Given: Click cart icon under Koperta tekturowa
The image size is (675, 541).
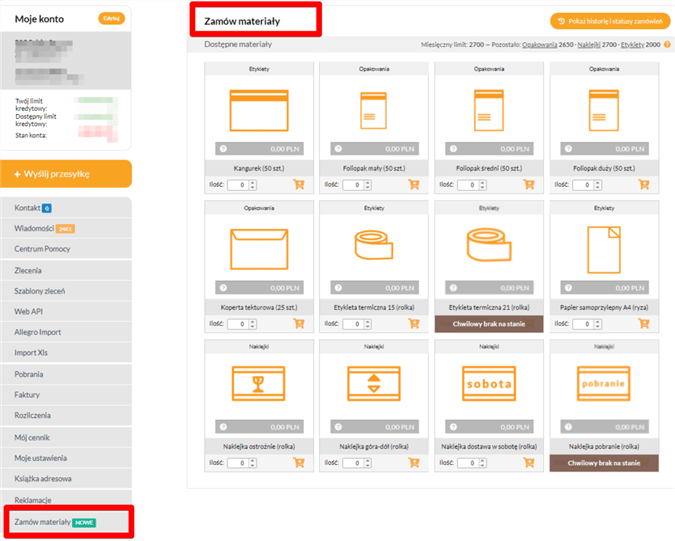Looking at the screenshot, I should tap(299, 324).
